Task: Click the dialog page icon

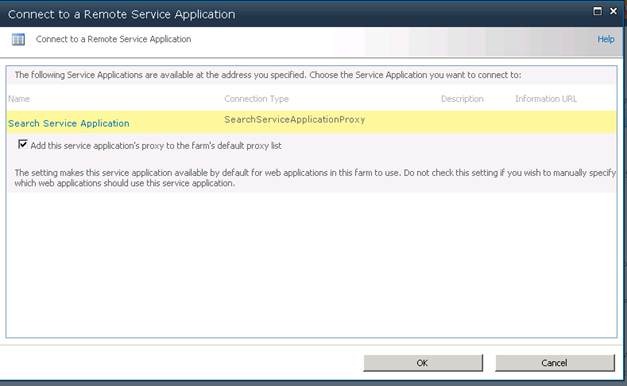Action: [x=18, y=40]
